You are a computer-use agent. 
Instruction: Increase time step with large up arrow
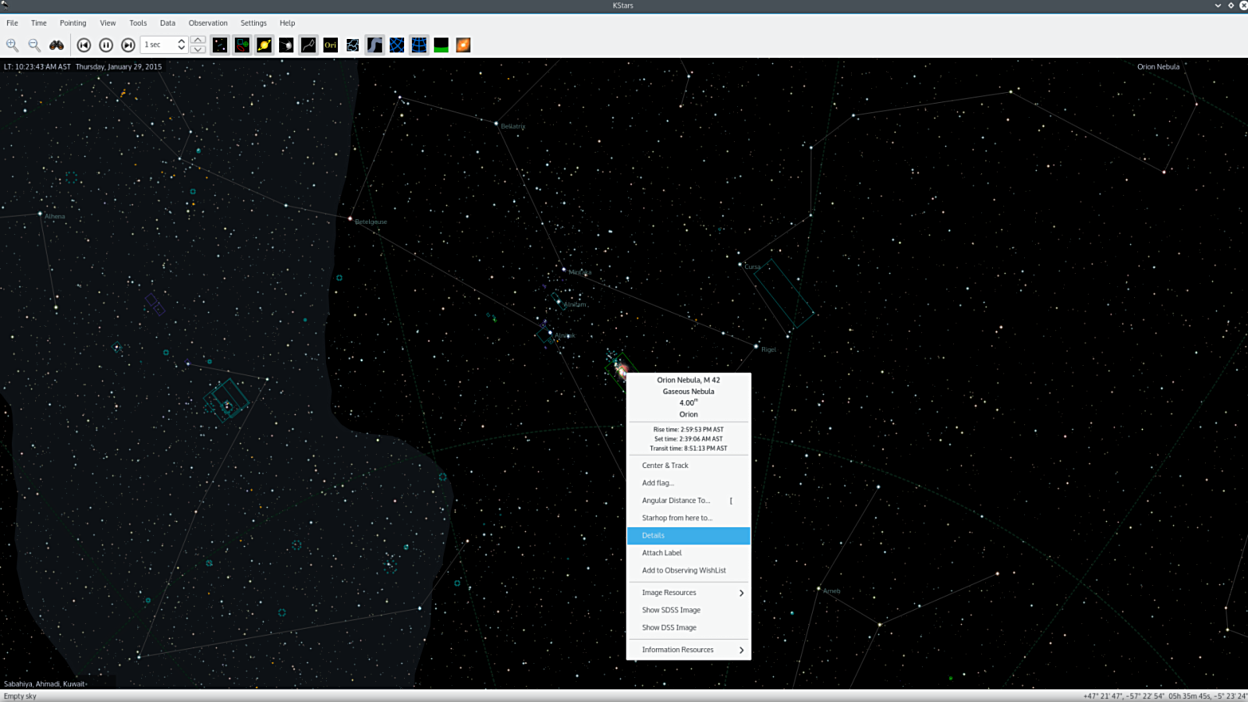[198, 40]
